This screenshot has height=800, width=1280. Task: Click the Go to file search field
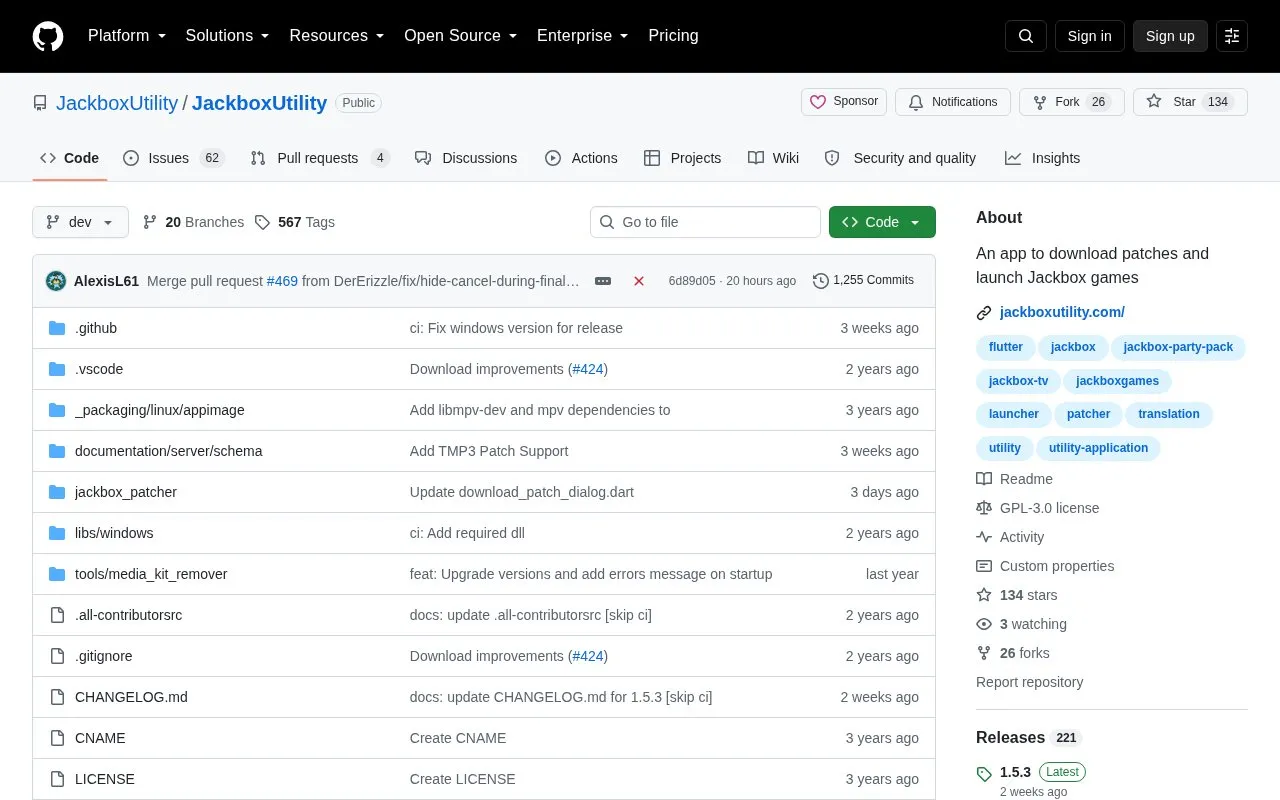click(x=705, y=222)
